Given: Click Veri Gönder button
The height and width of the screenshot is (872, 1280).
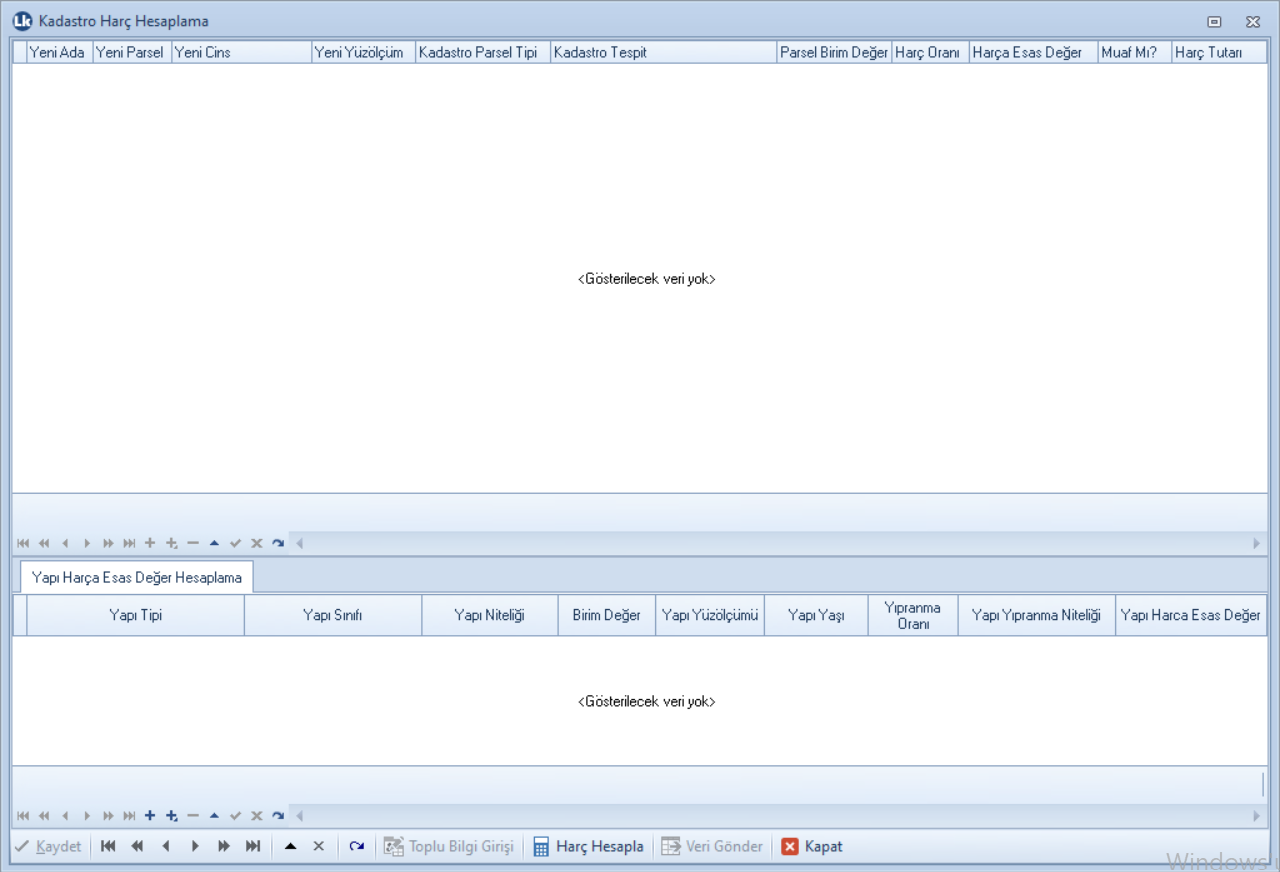Looking at the screenshot, I should tap(712, 846).
